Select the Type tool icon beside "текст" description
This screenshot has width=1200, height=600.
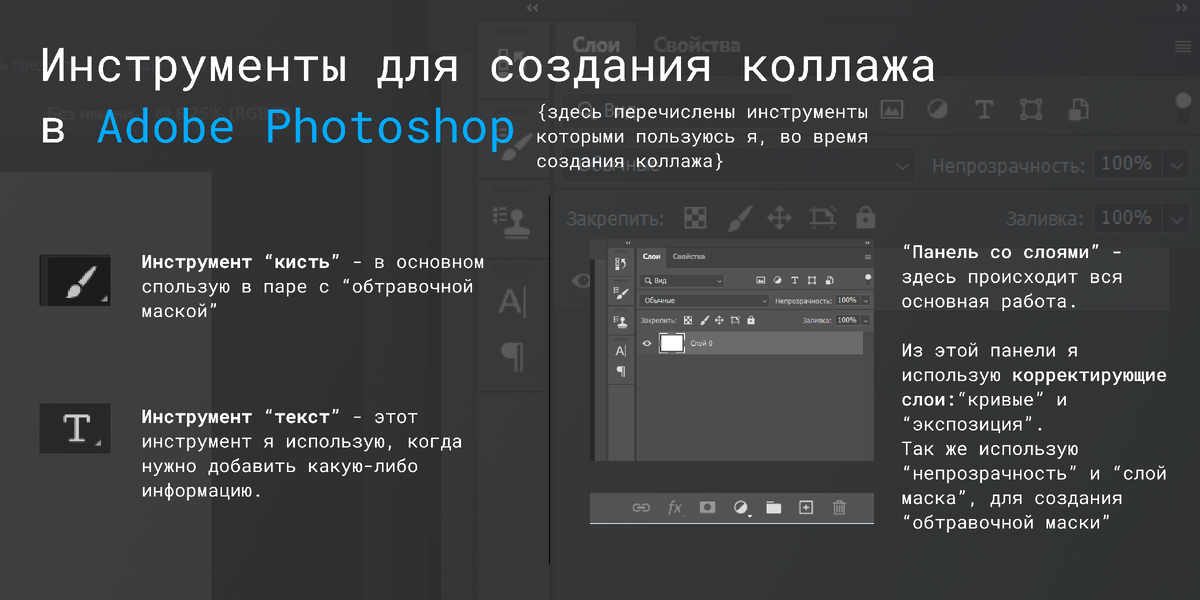point(75,427)
